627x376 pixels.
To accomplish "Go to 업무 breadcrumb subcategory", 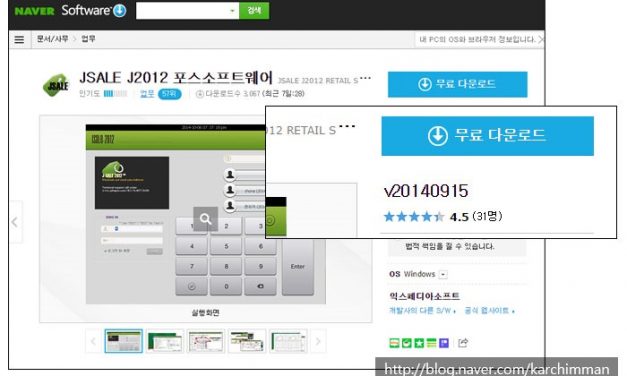I will click(x=88, y=39).
